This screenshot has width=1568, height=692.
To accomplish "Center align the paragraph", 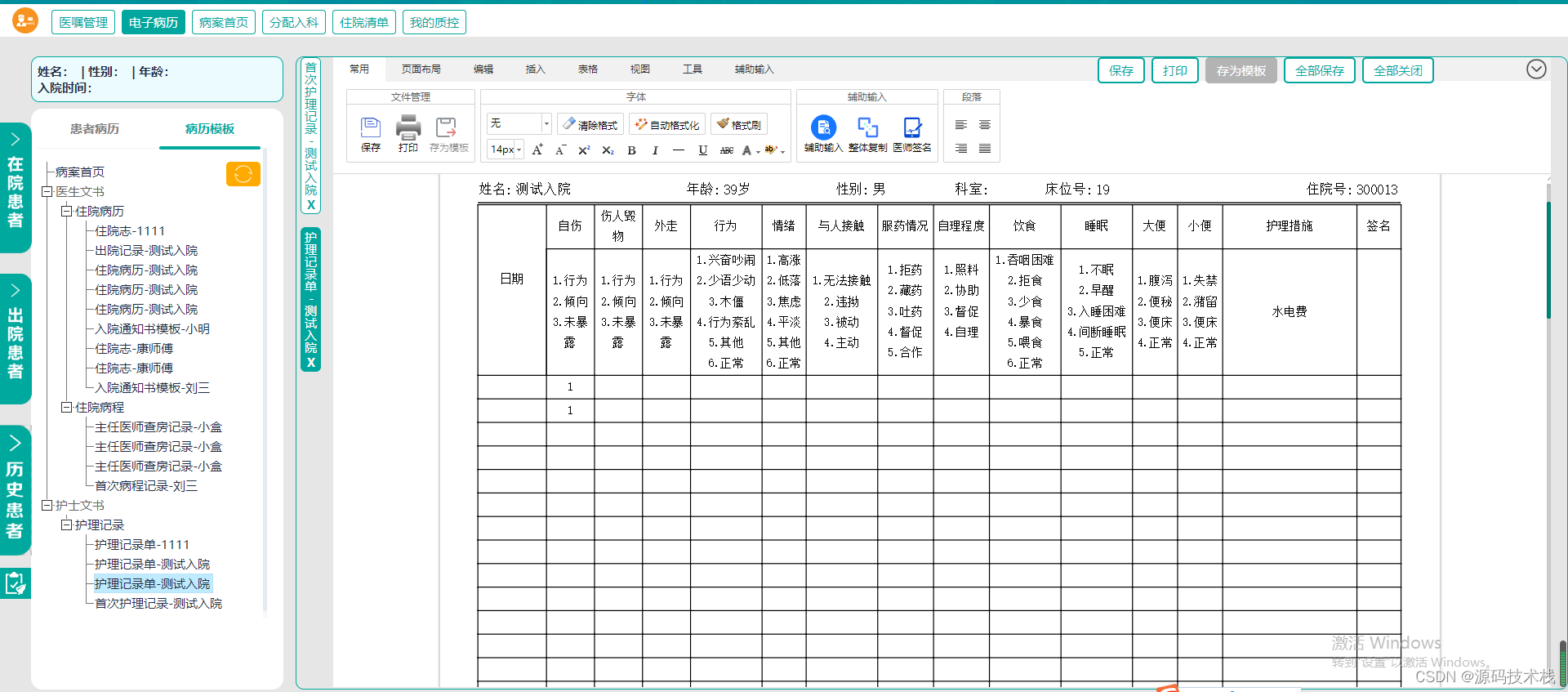I will 985,125.
